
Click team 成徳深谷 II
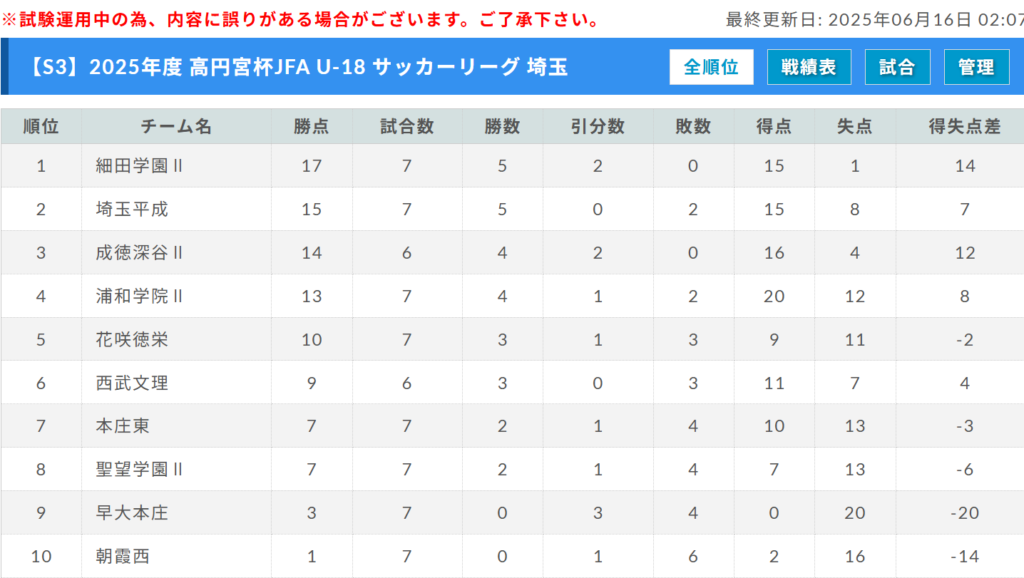(x=139, y=253)
